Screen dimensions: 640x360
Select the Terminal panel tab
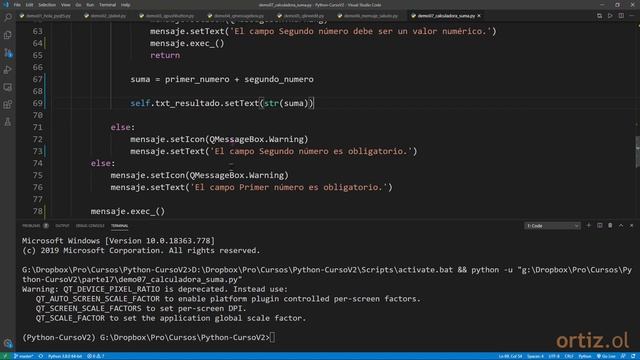pyautogui.click(x=119, y=226)
